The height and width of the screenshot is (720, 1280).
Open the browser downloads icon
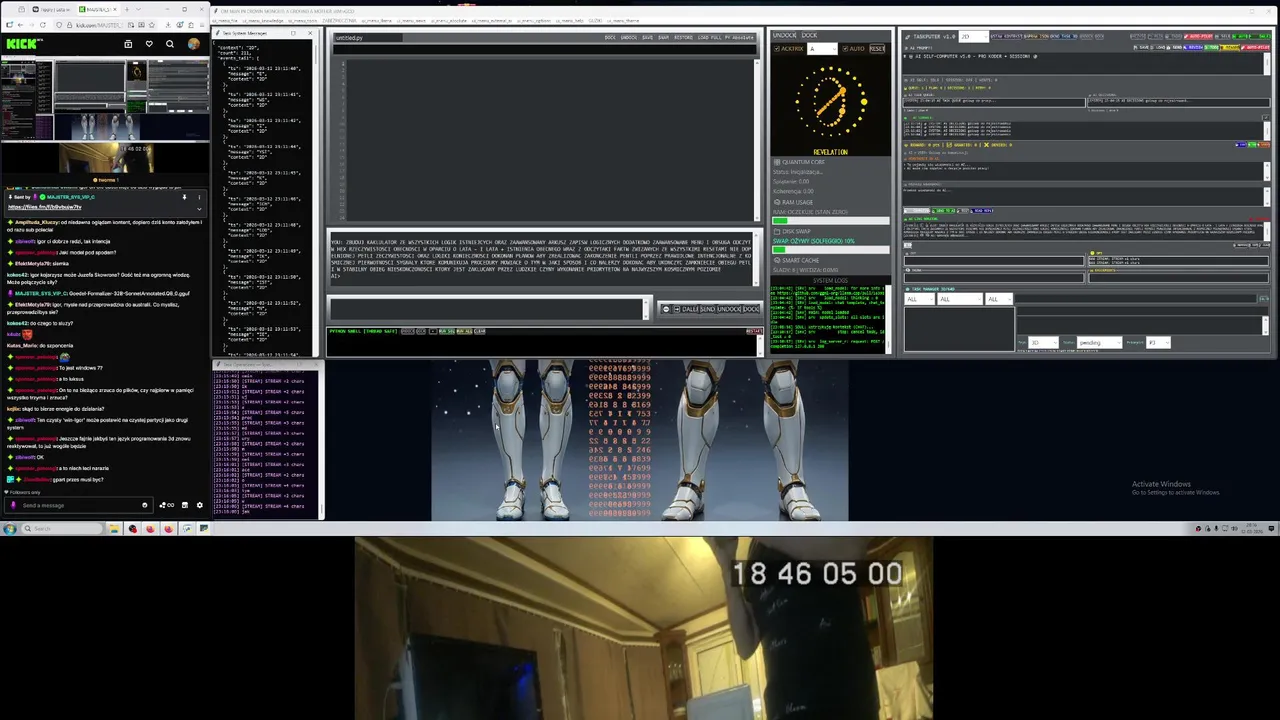pyautogui.click(x=168, y=25)
